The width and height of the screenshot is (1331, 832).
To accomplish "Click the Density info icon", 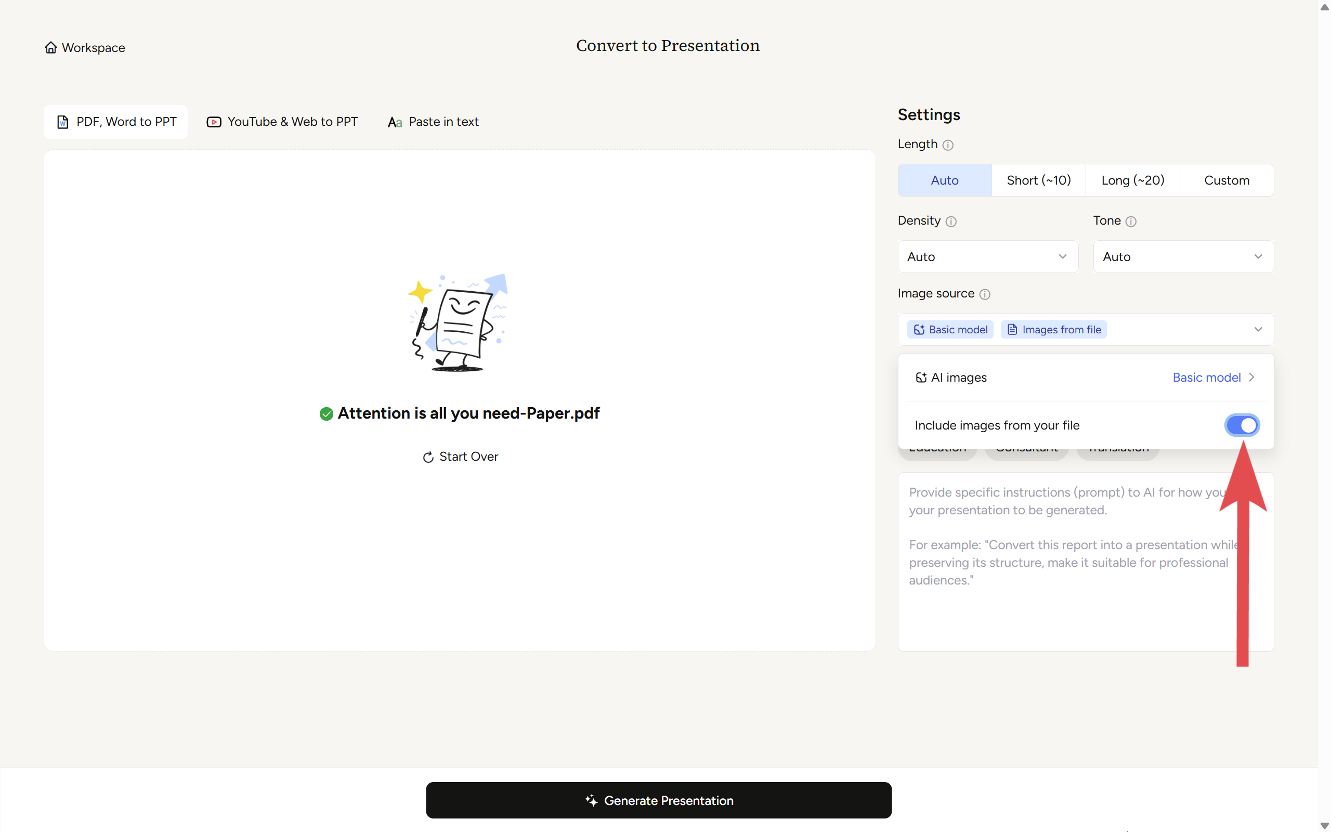I will coord(951,221).
